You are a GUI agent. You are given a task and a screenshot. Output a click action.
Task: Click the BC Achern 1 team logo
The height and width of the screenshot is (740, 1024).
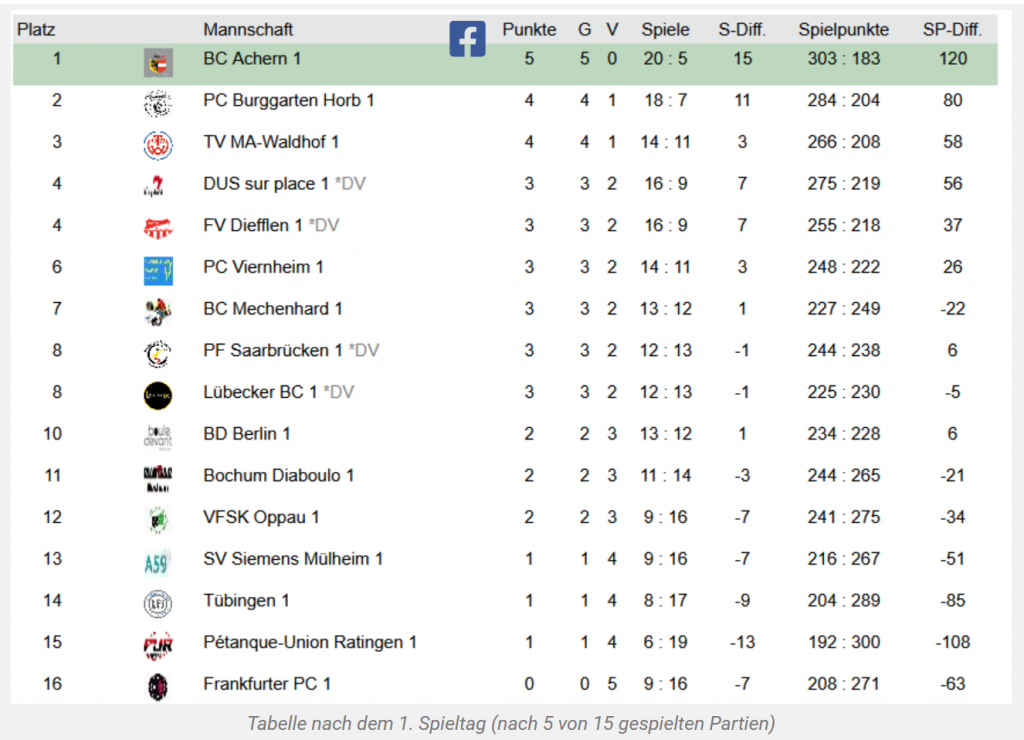coord(158,62)
